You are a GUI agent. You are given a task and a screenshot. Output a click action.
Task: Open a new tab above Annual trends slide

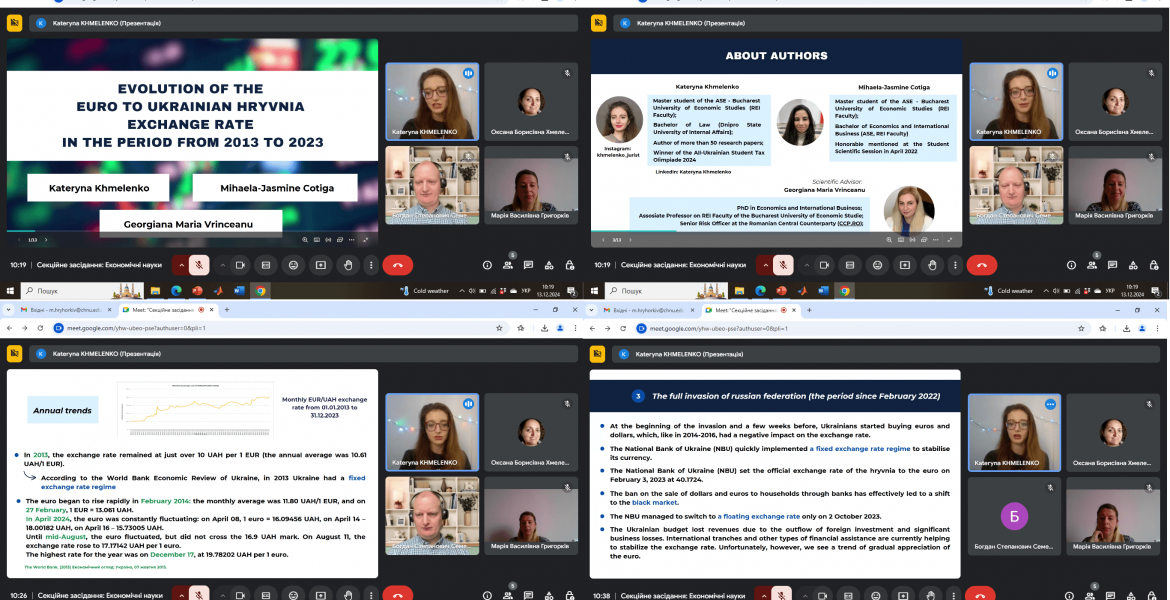pyautogui.click(x=227, y=310)
